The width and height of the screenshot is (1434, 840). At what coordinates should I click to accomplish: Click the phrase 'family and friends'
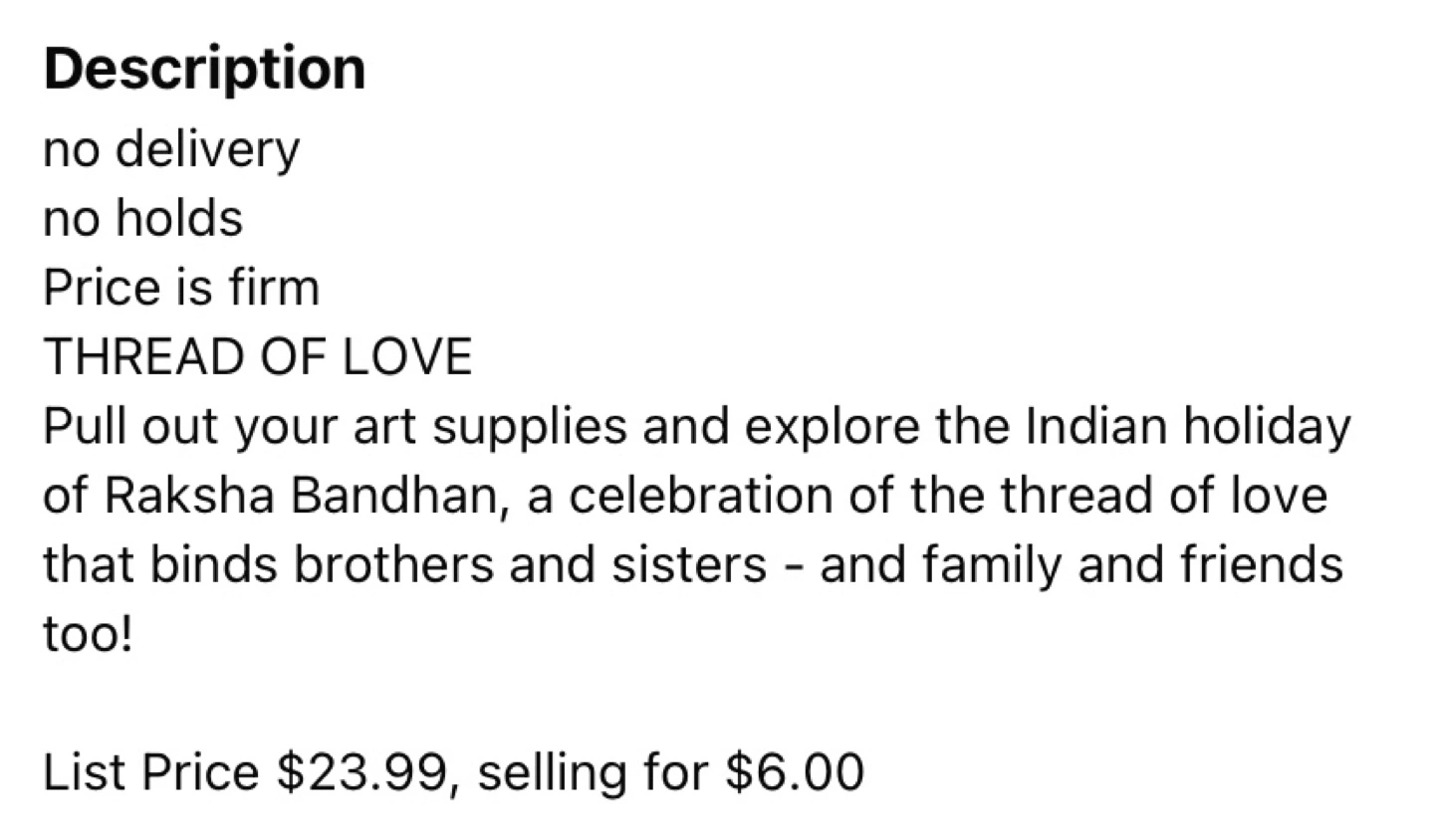[1132, 565]
